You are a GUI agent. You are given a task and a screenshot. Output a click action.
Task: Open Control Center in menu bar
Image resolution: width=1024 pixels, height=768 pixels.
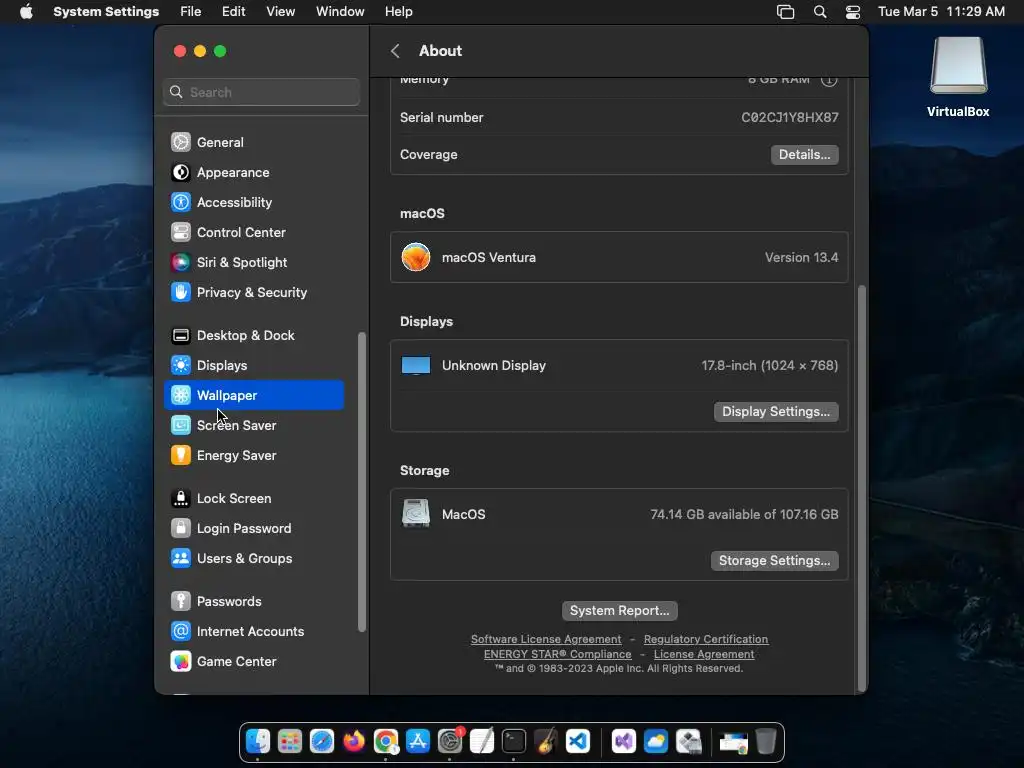pos(853,12)
